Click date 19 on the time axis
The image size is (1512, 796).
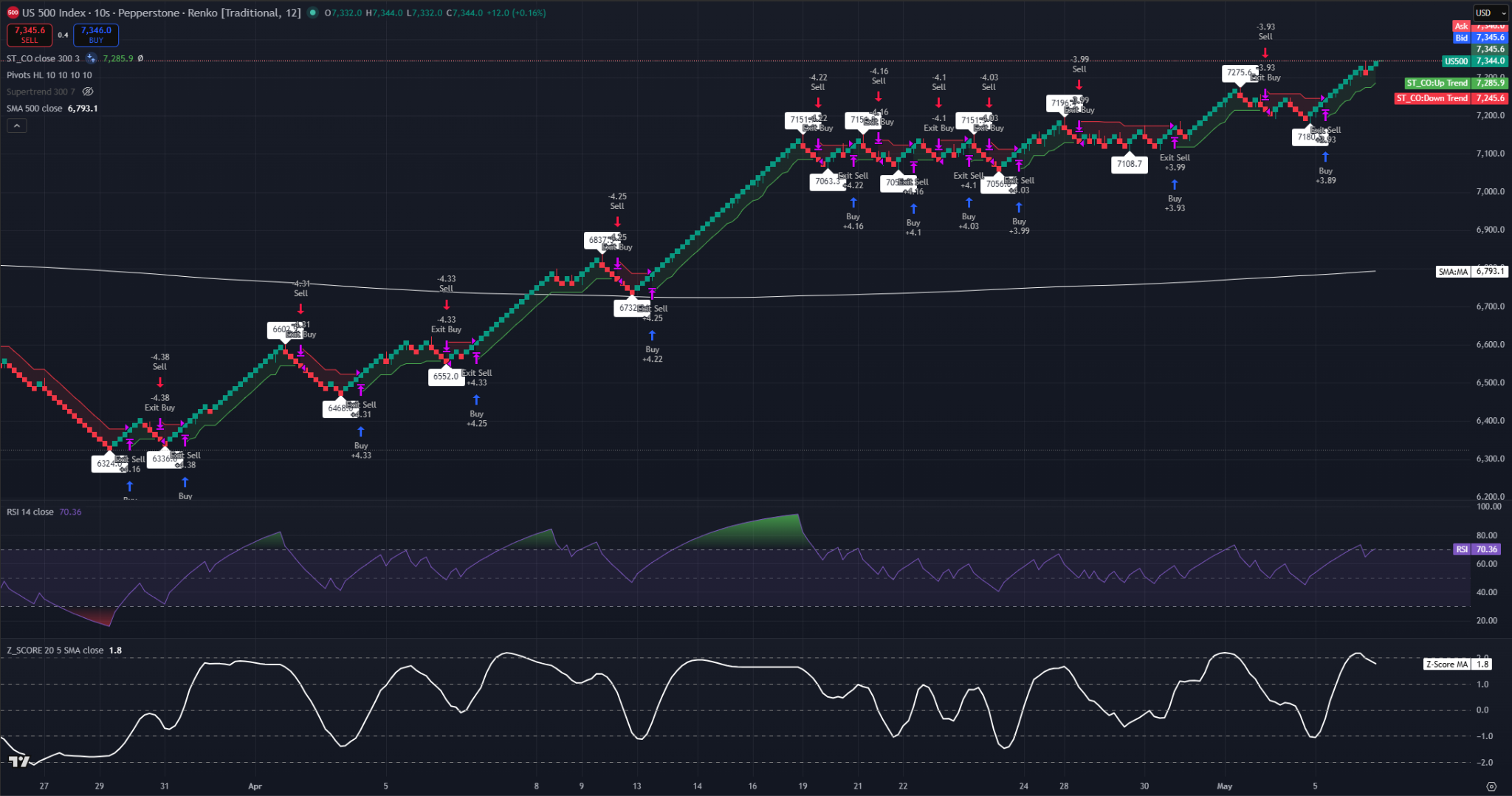(803, 786)
